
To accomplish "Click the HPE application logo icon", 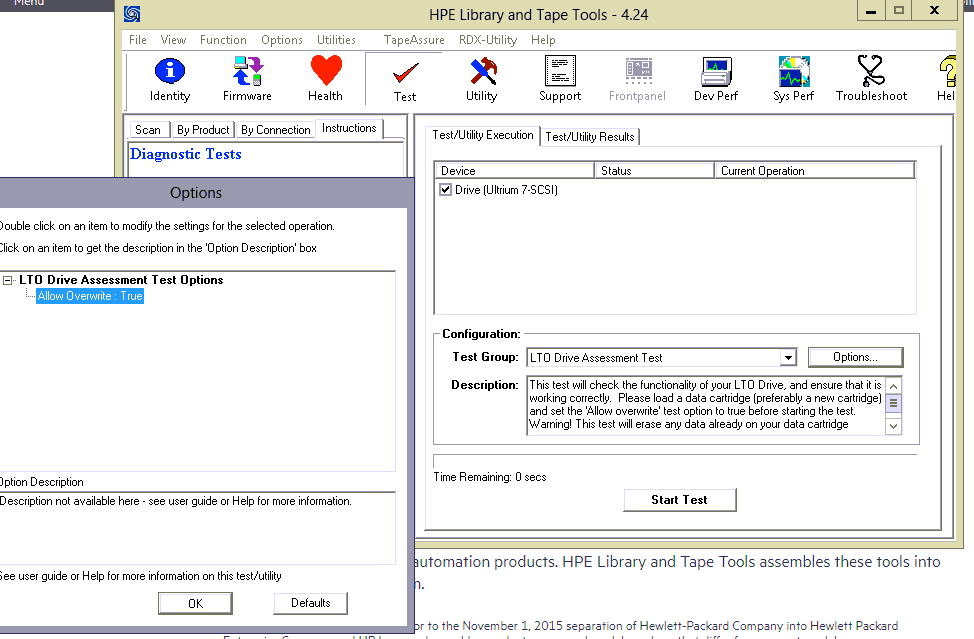I will click(132, 14).
